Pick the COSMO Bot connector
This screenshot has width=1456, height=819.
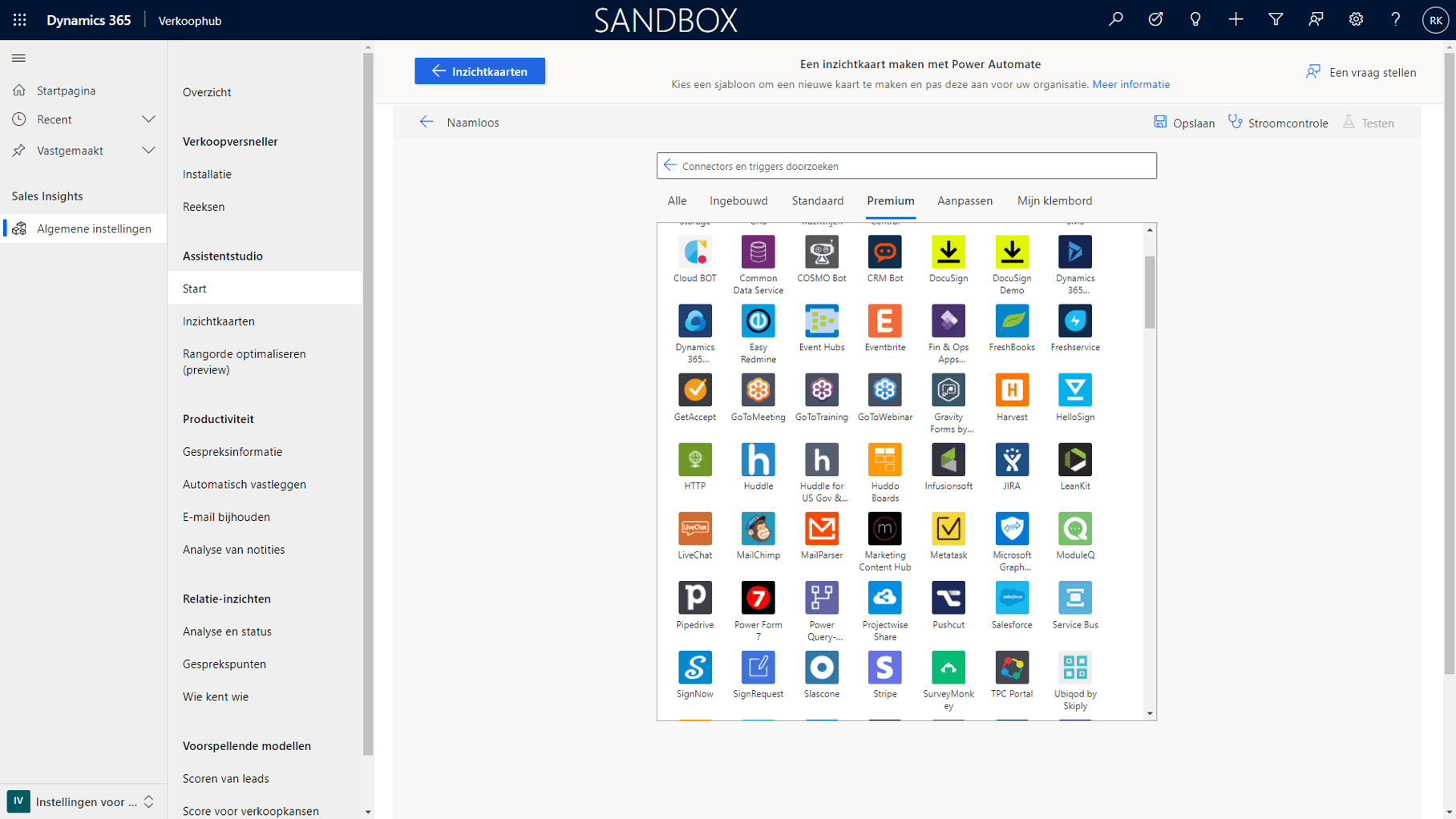click(x=821, y=252)
